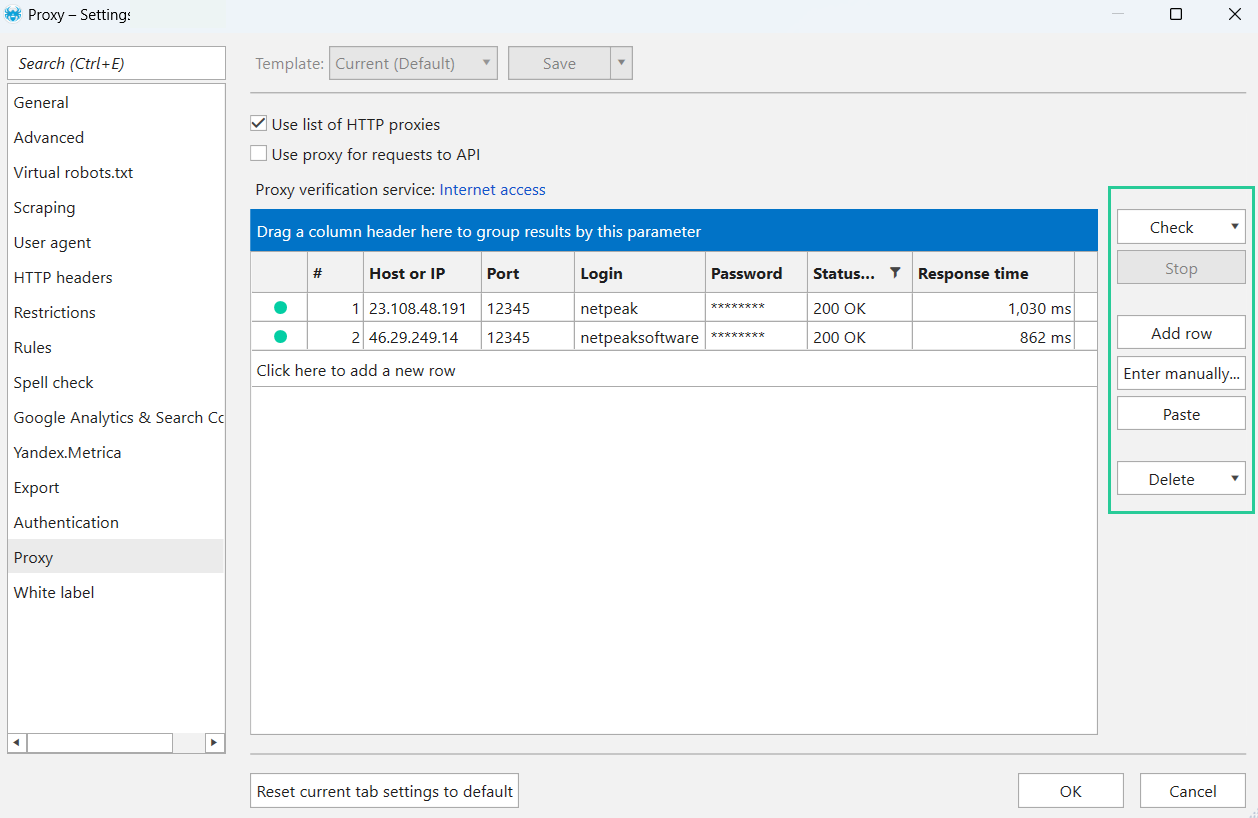Click login cell netpeaksoftware
The image size is (1258, 818).
640,337
